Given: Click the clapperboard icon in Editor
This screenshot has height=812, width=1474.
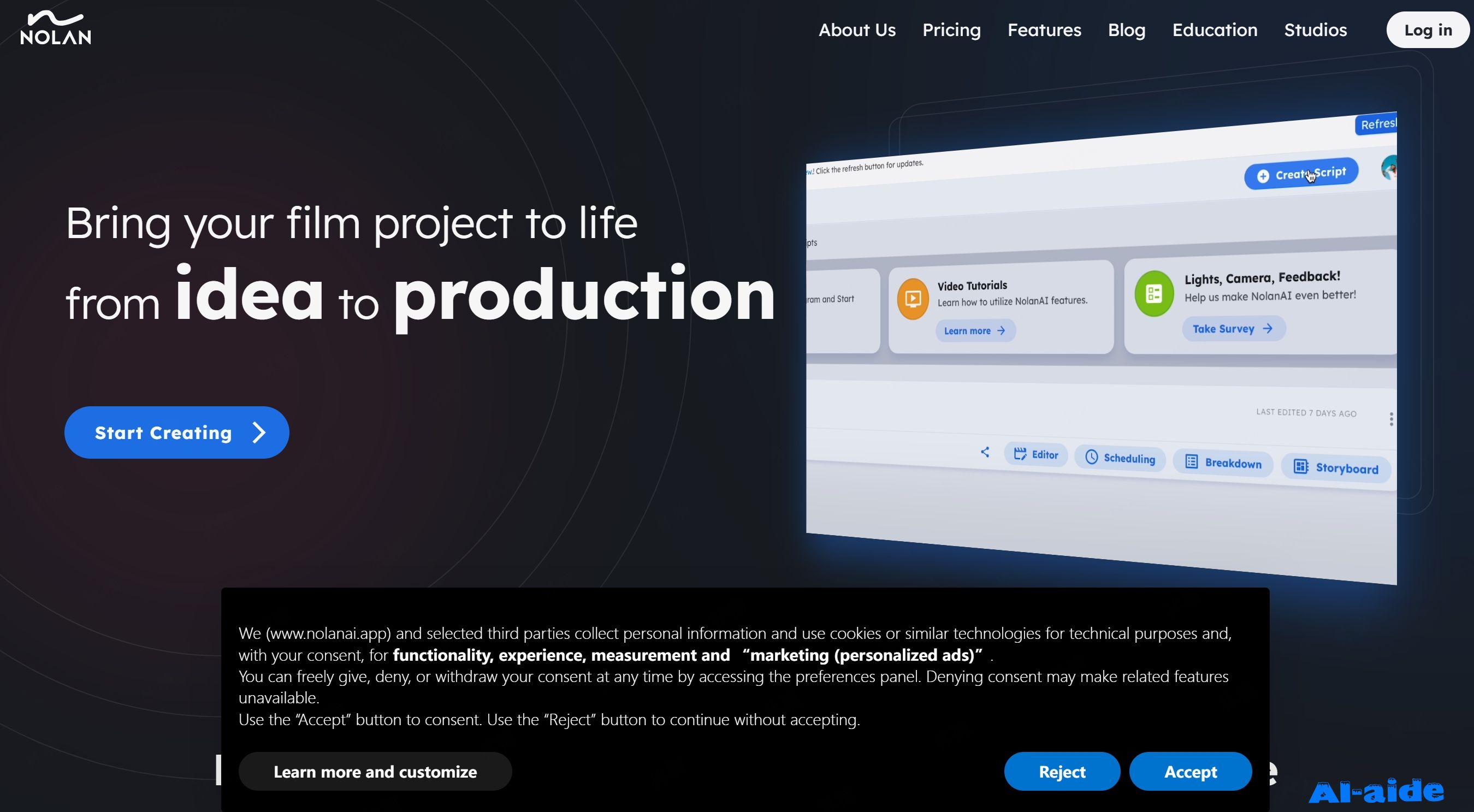Looking at the screenshot, I should (x=1020, y=454).
